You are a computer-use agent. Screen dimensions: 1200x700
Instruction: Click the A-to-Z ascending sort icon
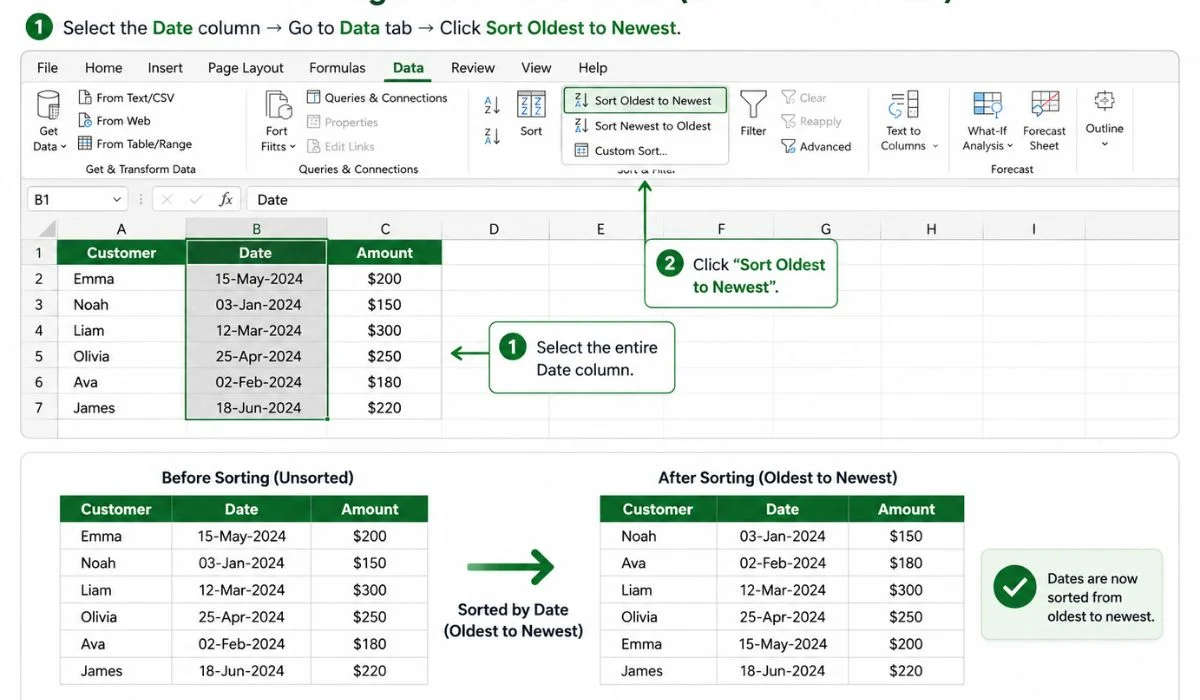492,105
